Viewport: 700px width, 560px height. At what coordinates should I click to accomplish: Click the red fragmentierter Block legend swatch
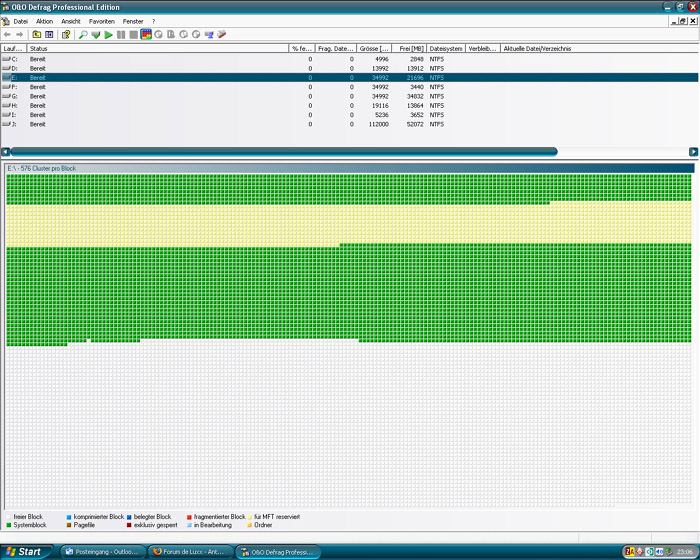[189, 517]
